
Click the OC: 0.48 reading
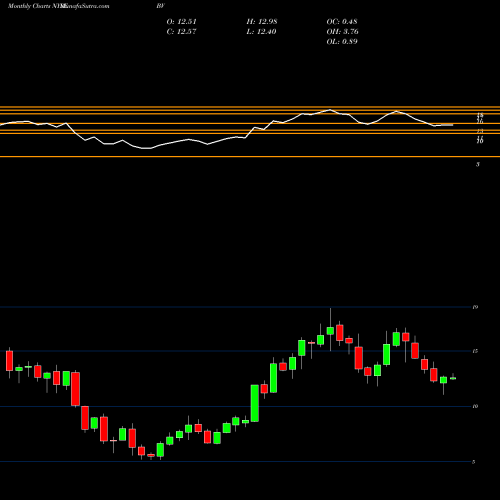tap(342, 22)
